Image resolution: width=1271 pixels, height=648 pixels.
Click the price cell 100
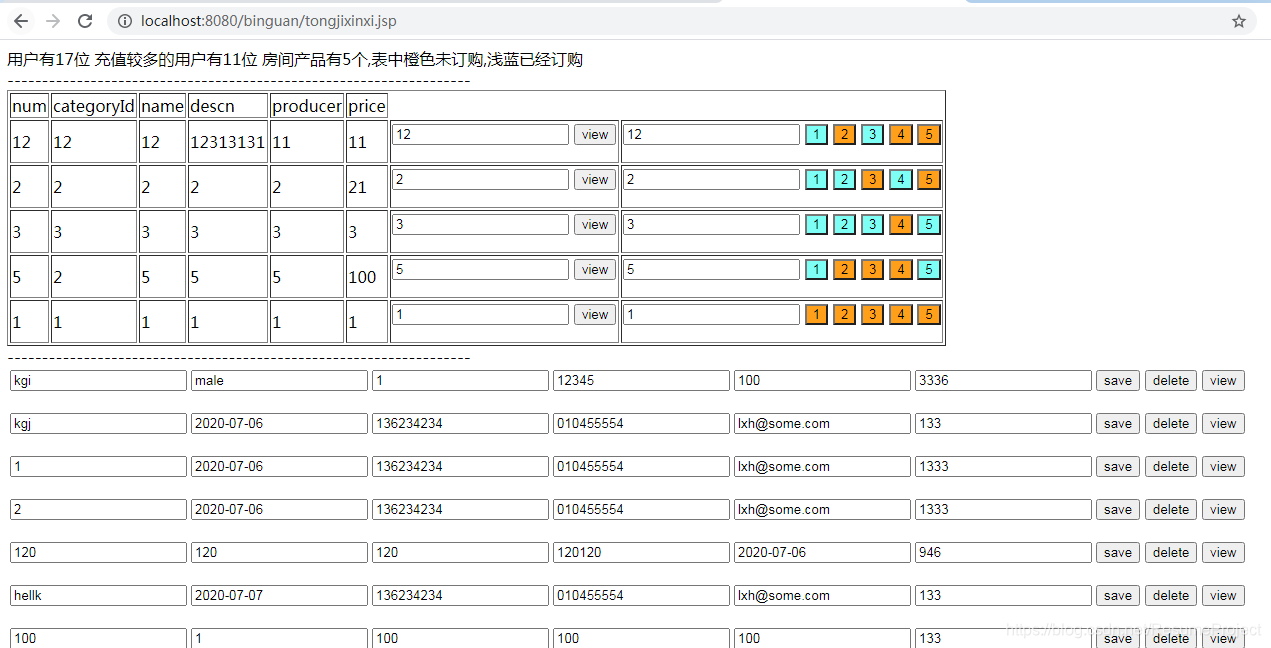tap(367, 277)
